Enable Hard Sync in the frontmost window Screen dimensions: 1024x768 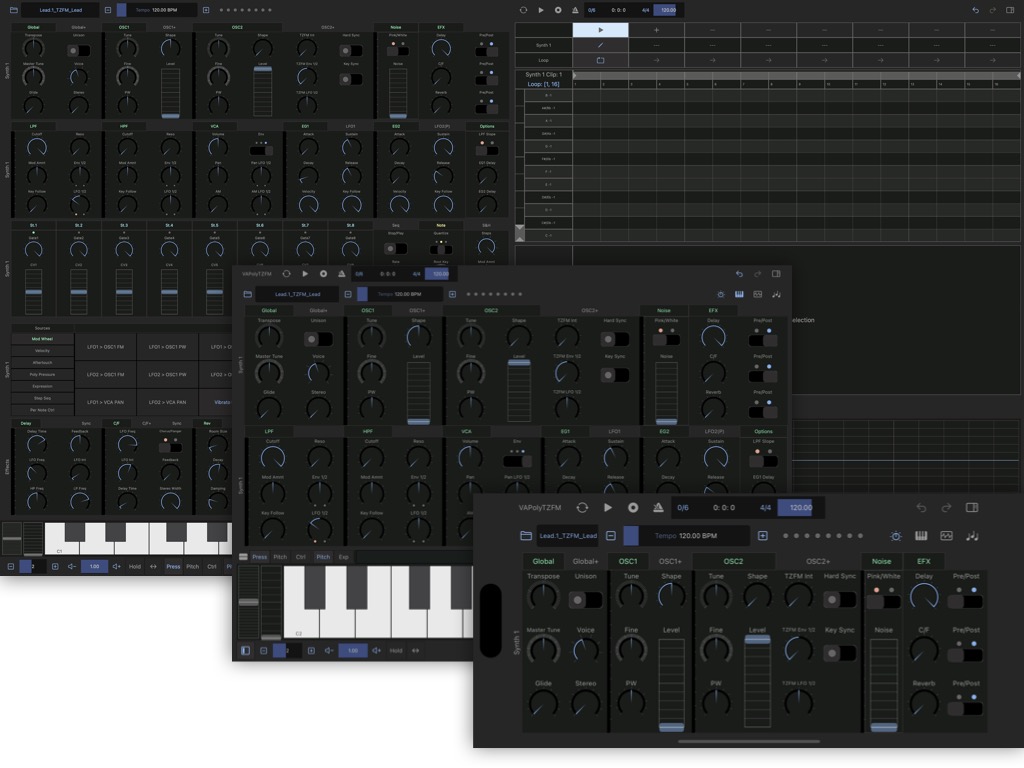click(x=840, y=600)
